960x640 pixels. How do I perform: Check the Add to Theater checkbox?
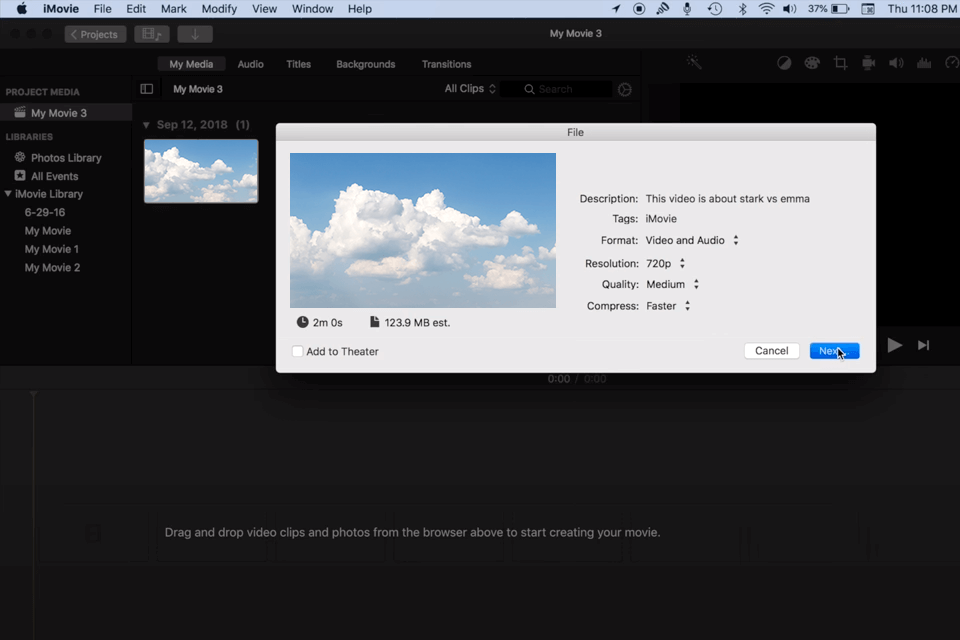click(x=296, y=351)
